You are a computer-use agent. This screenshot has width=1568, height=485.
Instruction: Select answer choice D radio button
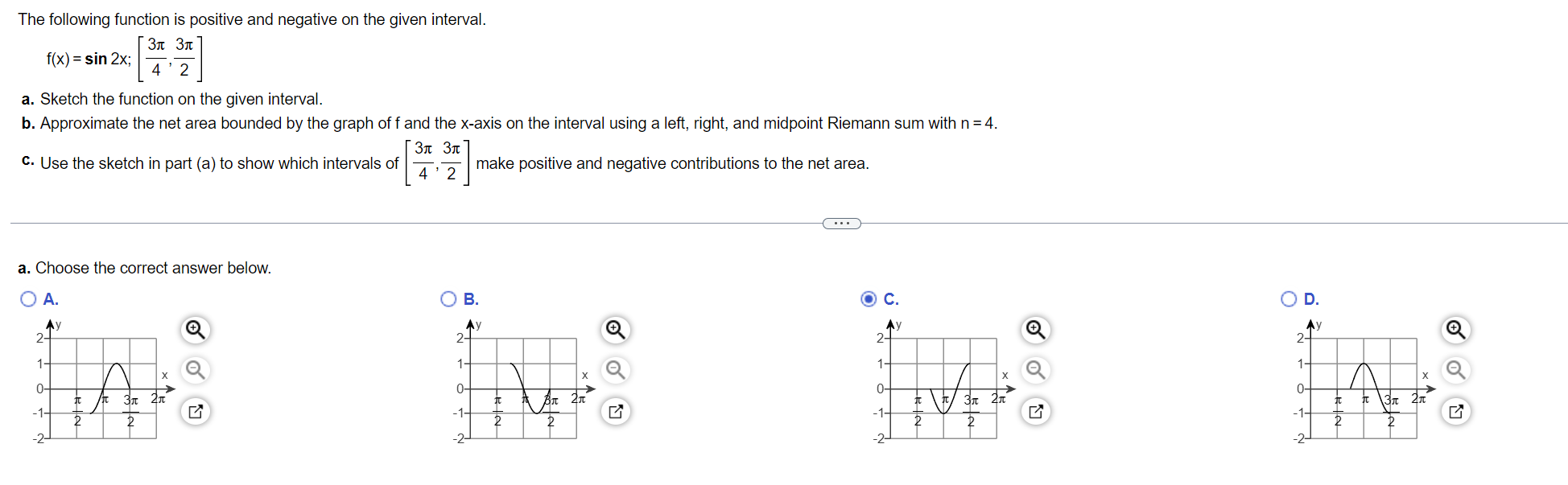[1289, 298]
